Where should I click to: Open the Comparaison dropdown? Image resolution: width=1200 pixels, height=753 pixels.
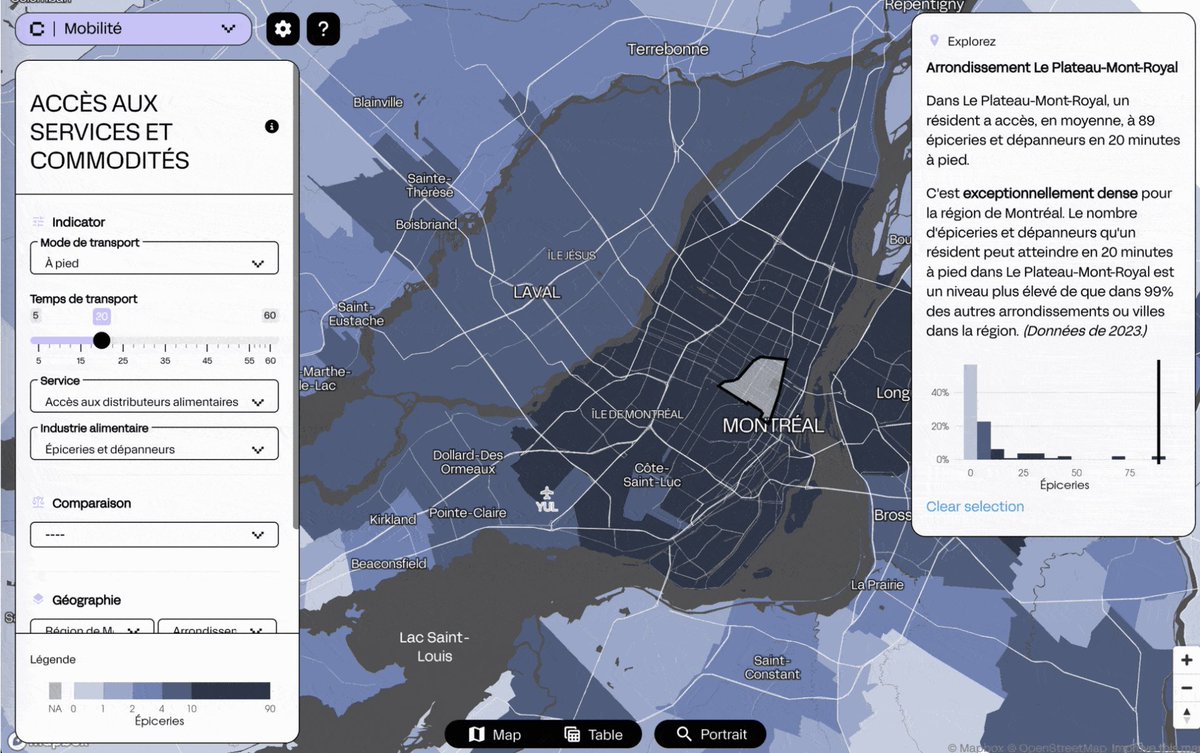(x=154, y=534)
